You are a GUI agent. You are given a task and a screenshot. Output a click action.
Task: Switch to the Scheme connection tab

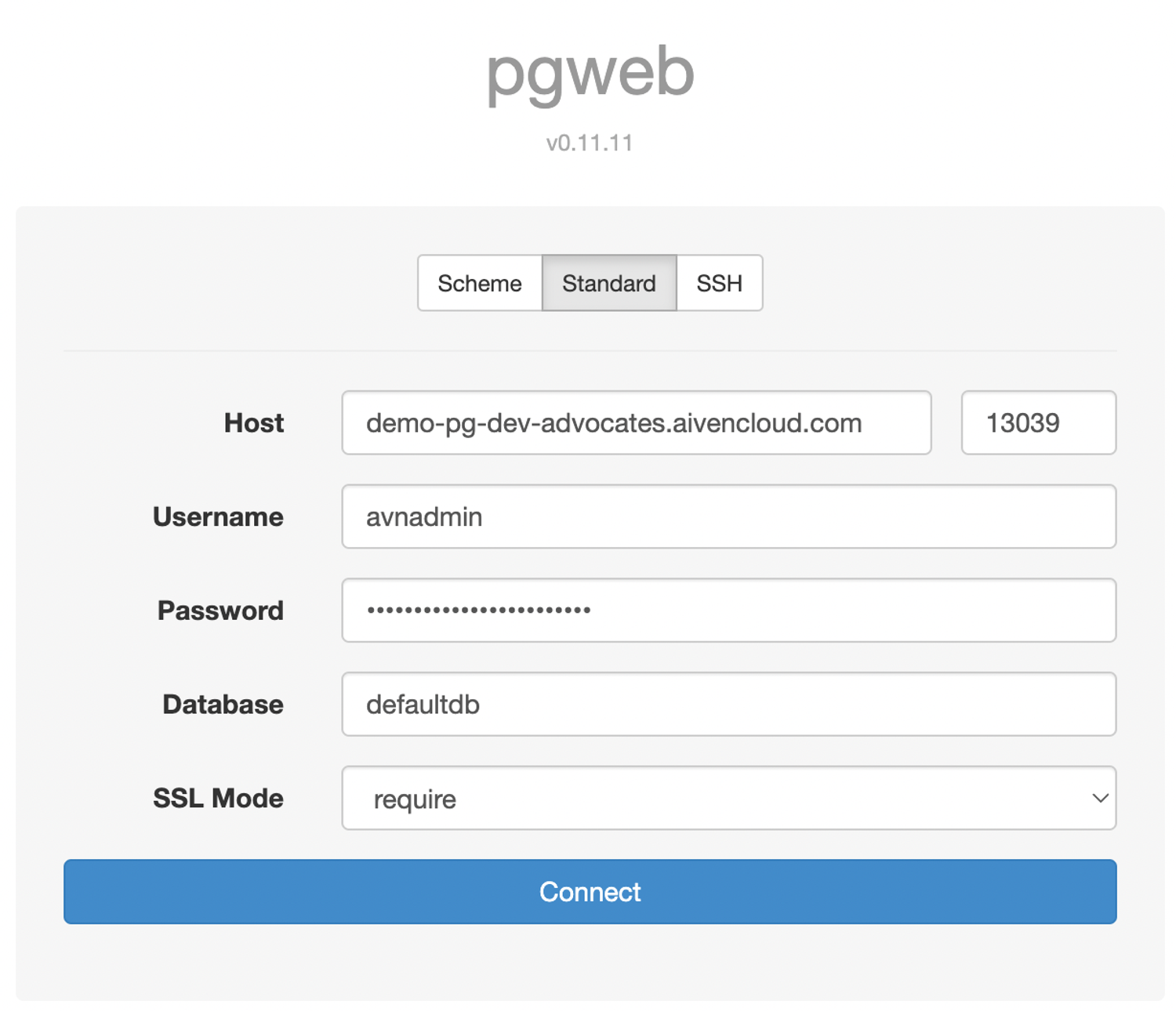tap(479, 283)
